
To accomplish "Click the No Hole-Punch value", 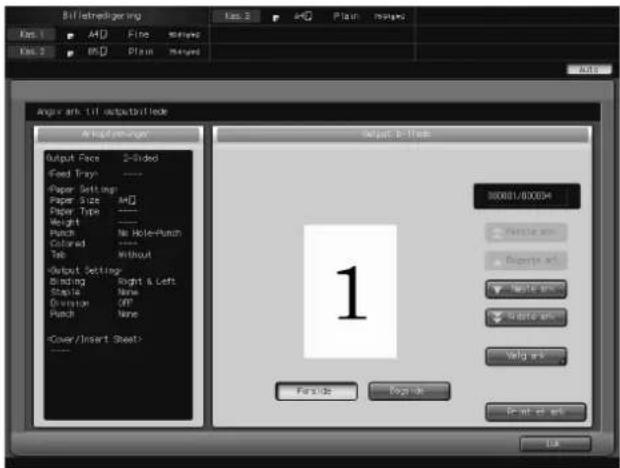I will (149, 233).
